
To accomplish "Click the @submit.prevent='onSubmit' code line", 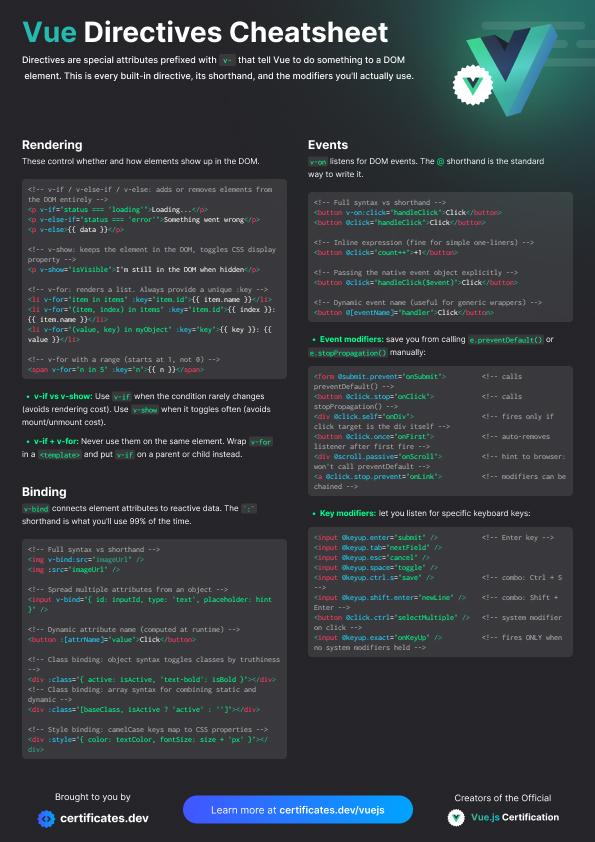I will [380, 377].
